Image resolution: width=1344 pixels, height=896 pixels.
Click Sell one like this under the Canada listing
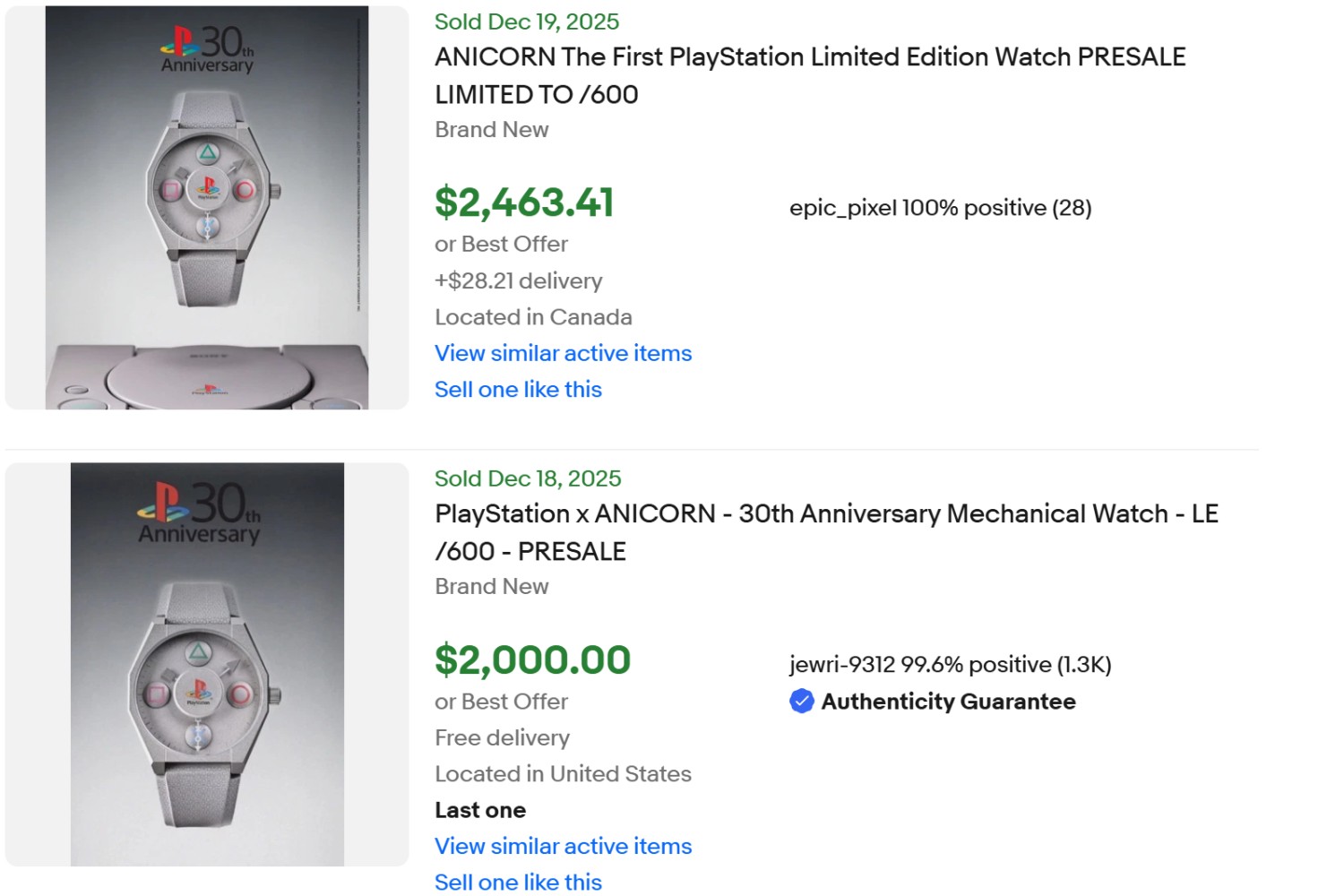click(x=518, y=389)
